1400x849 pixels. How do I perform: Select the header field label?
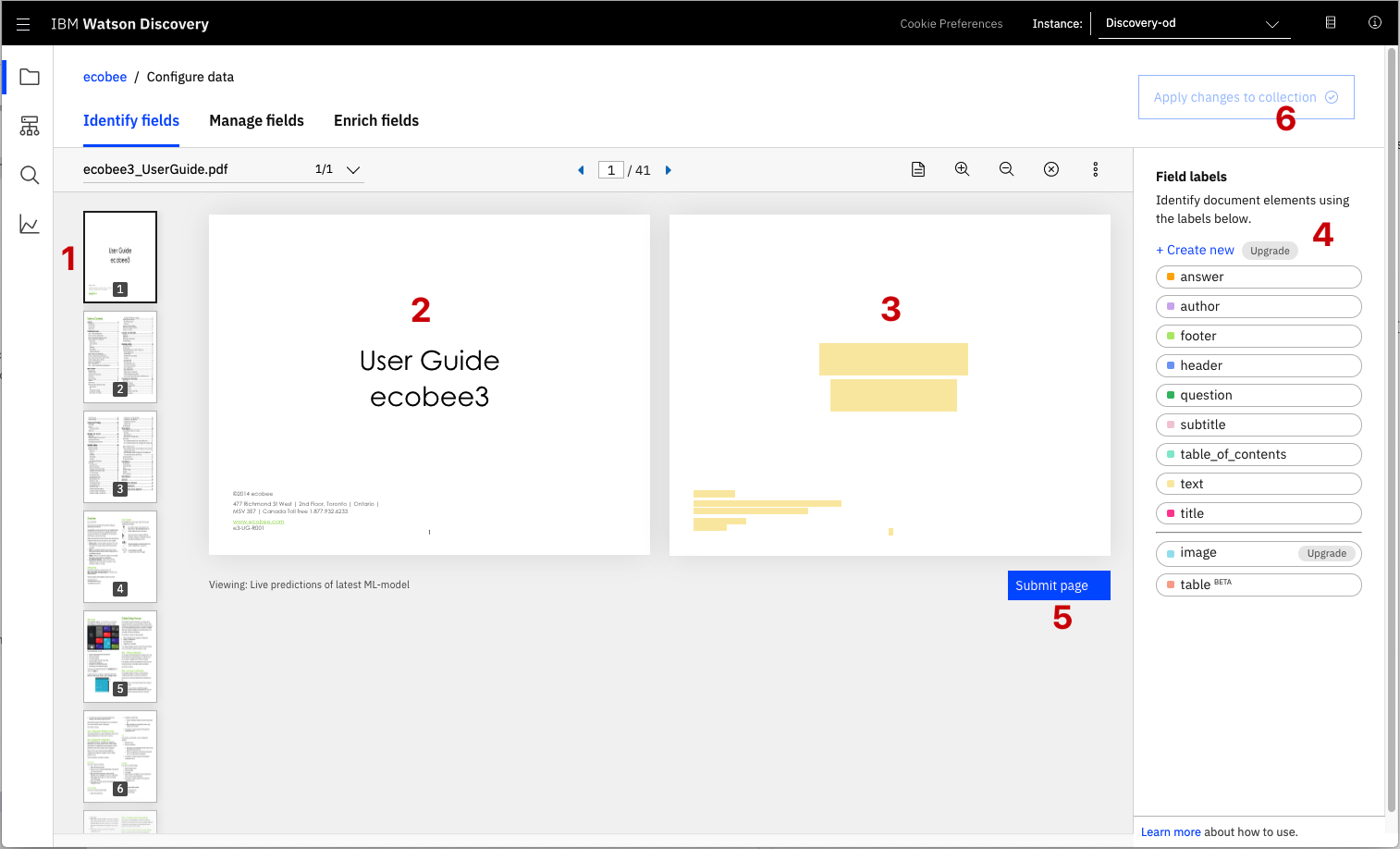(1259, 365)
